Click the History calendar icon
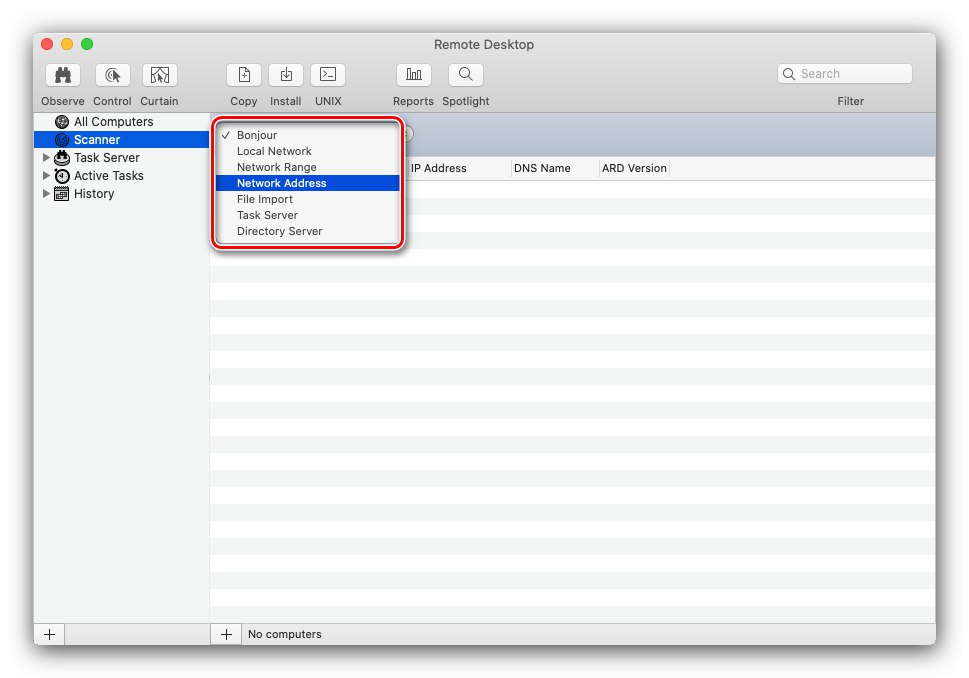Viewport: 969px width, 678px height. click(x=62, y=193)
